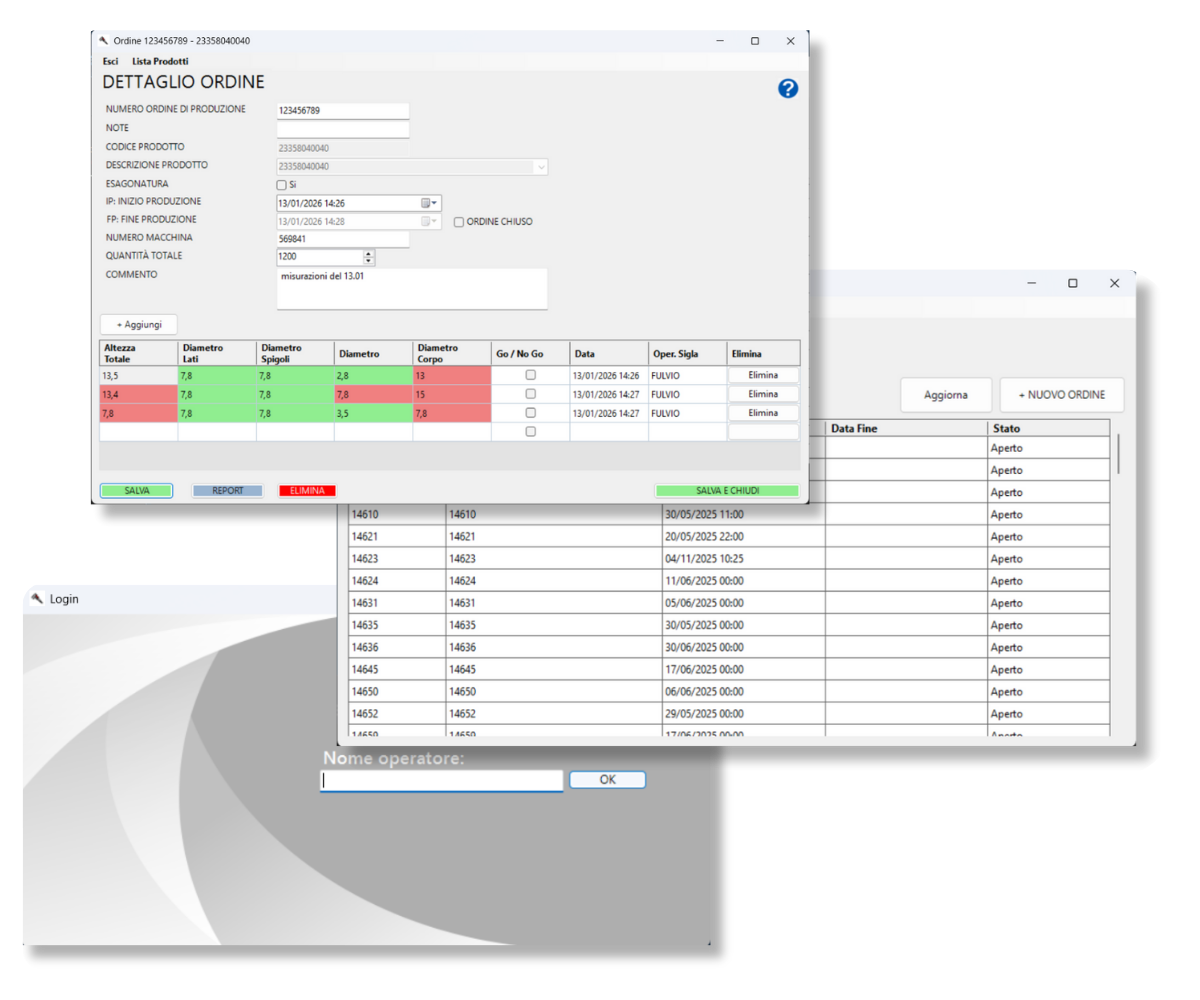The image size is (1200, 1000).
Task: Increase Quantità Totale with up arrow
Action: (x=369, y=253)
